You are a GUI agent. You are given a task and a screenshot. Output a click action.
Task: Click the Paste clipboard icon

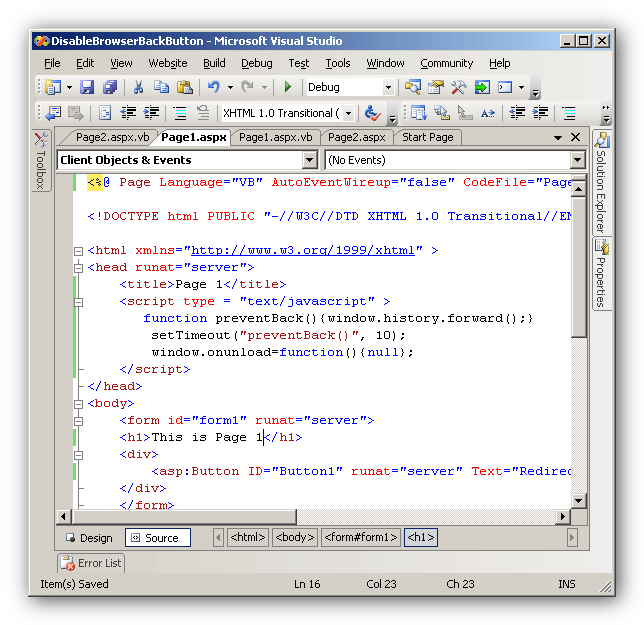[x=184, y=88]
